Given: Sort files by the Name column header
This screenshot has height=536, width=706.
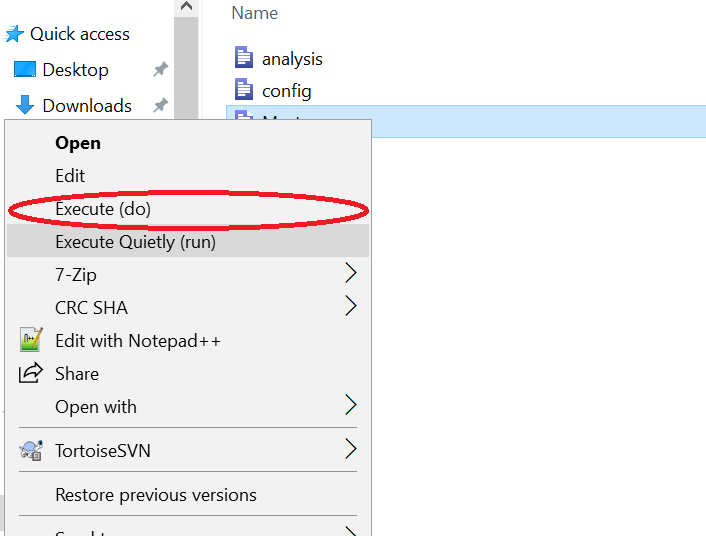Looking at the screenshot, I should point(255,13).
